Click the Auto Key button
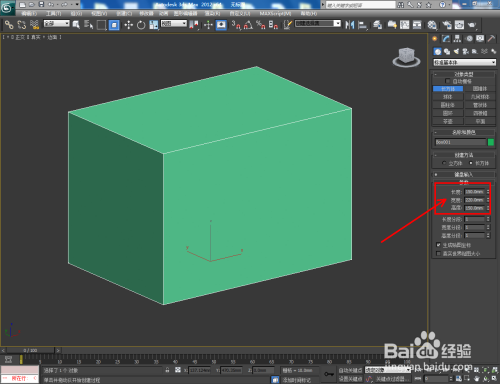Viewport: 500px width, 384px height. (x=351, y=370)
